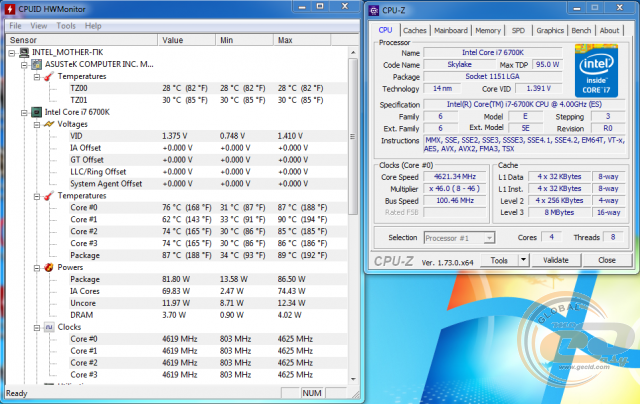Select the IA Offset row
The height and width of the screenshot is (404, 640).
tap(208, 148)
